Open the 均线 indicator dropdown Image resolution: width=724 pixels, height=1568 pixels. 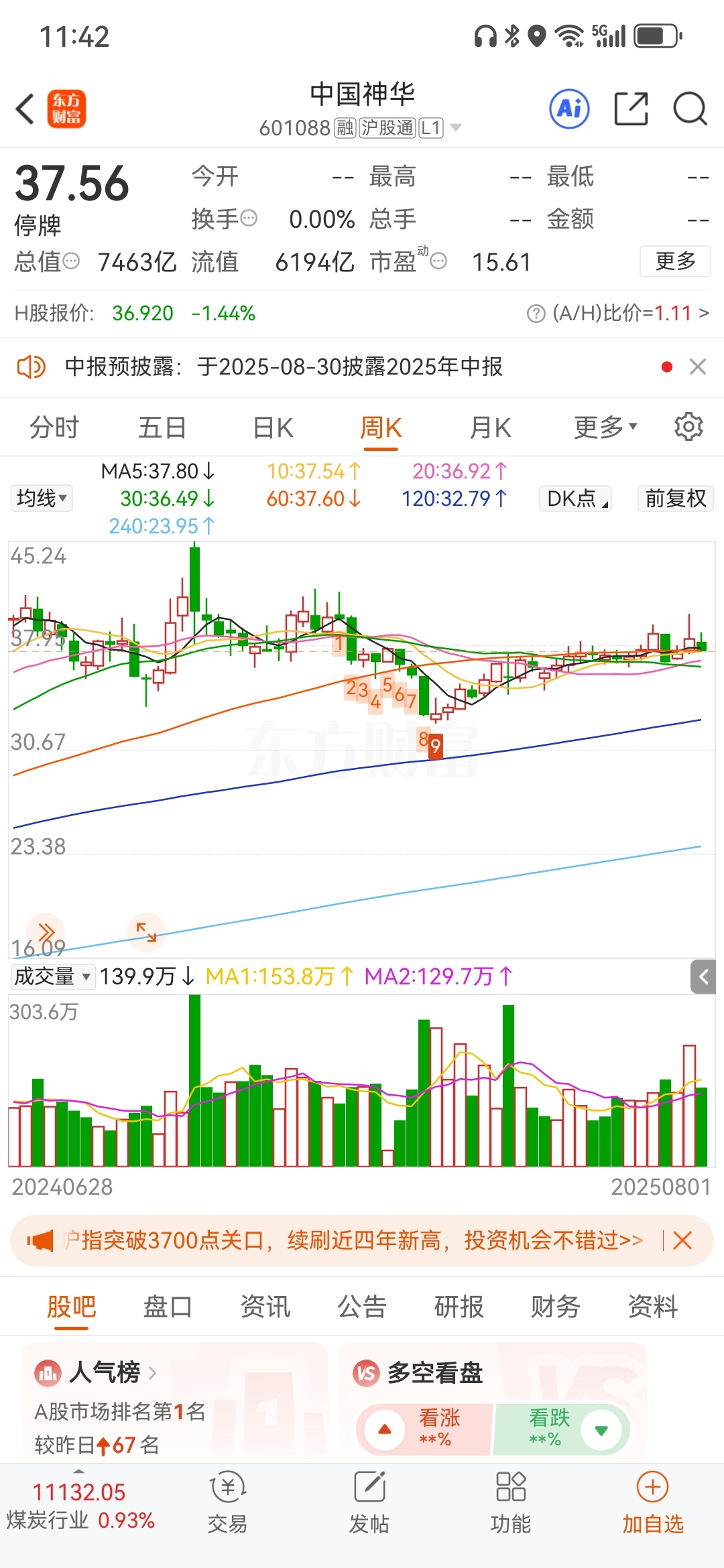pyautogui.click(x=42, y=499)
